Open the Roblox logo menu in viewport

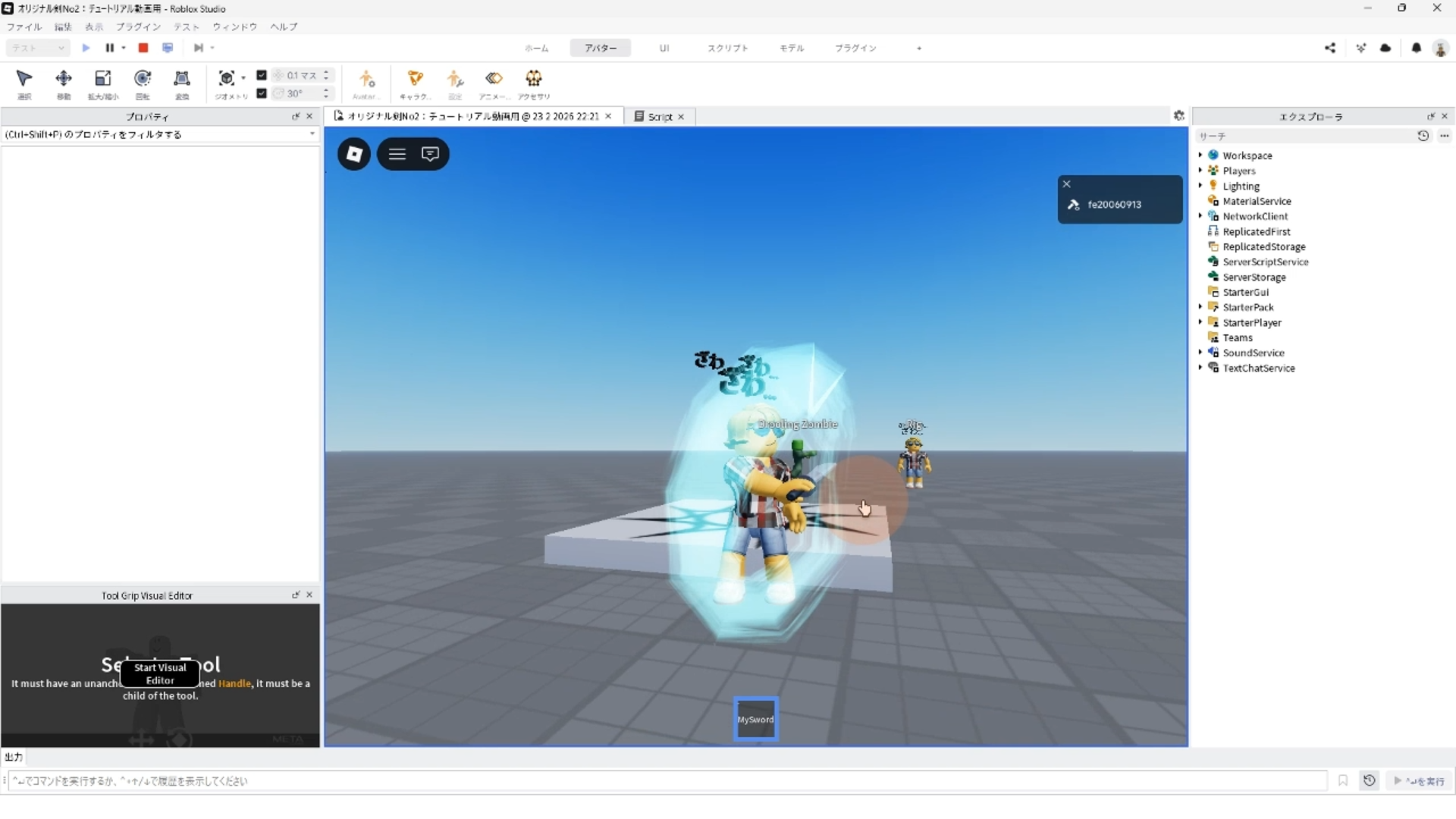pyautogui.click(x=354, y=154)
